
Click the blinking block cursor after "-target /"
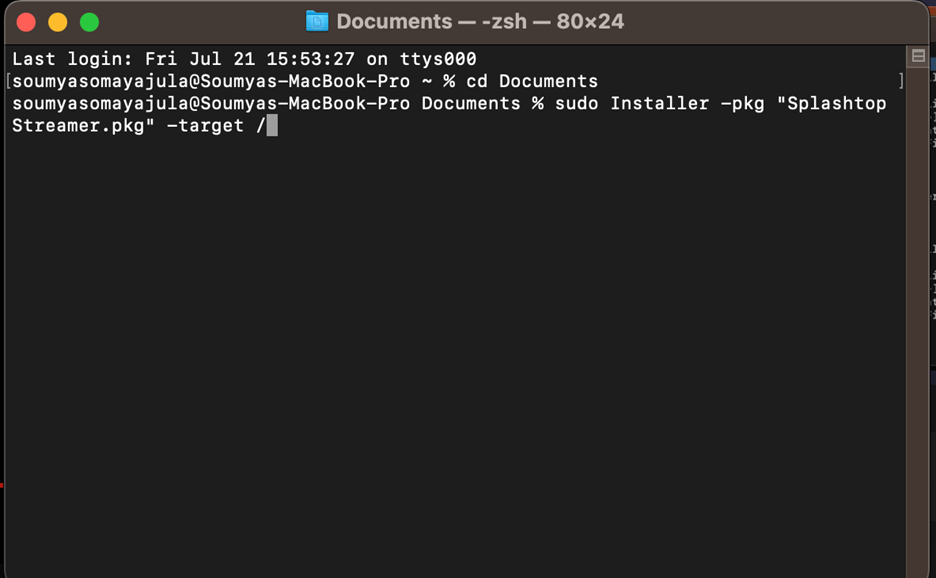click(272, 125)
